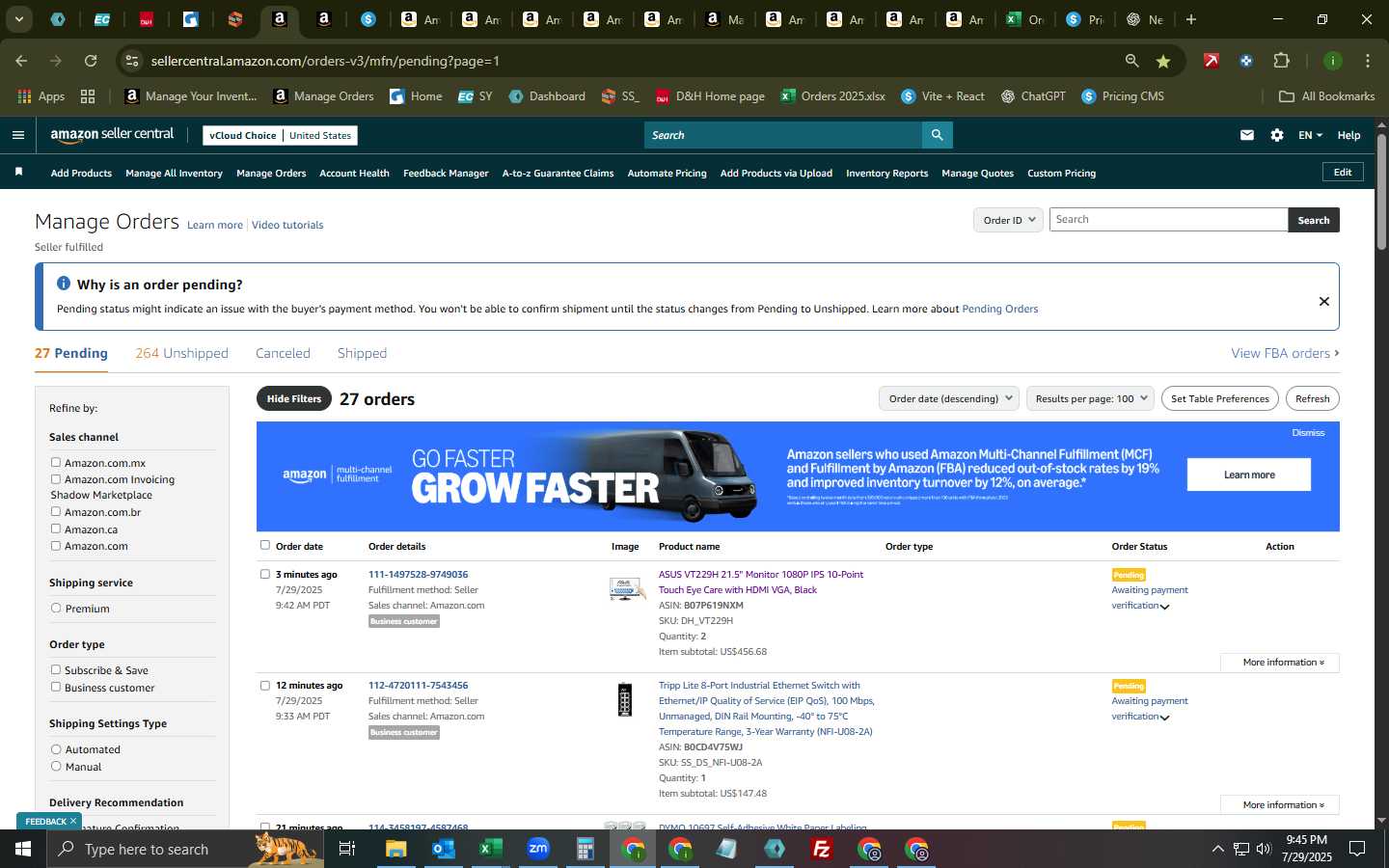This screenshot has height=868, width=1389.
Task: Open File Explorer from the taskbar
Action: [396, 849]
